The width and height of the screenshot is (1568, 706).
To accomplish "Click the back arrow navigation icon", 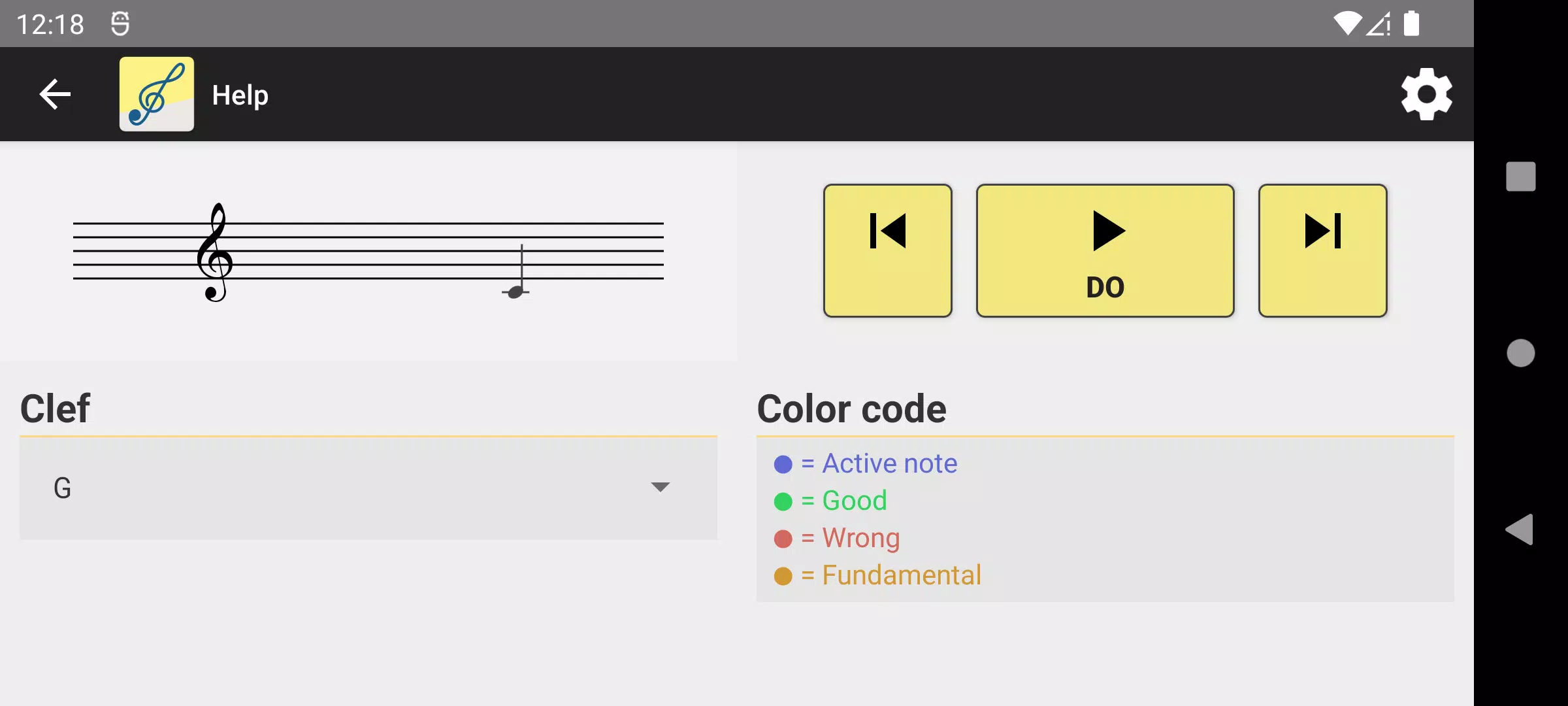I will click(x=55, y=94).
